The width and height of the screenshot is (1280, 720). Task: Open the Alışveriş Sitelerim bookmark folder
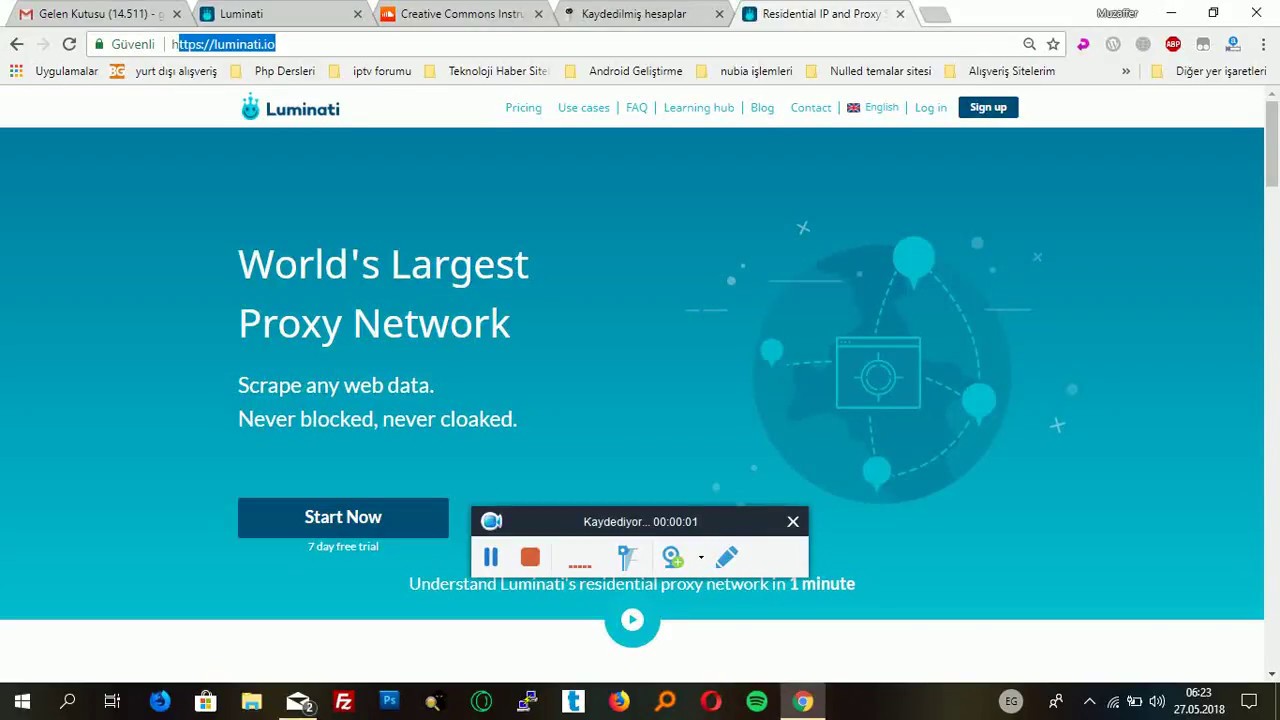click(1000, 71)
